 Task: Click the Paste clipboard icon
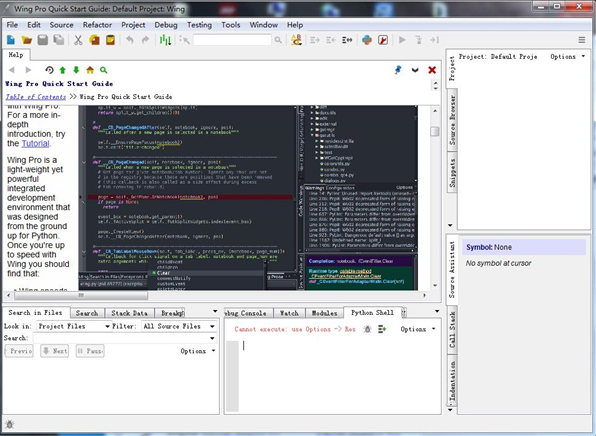110,40
